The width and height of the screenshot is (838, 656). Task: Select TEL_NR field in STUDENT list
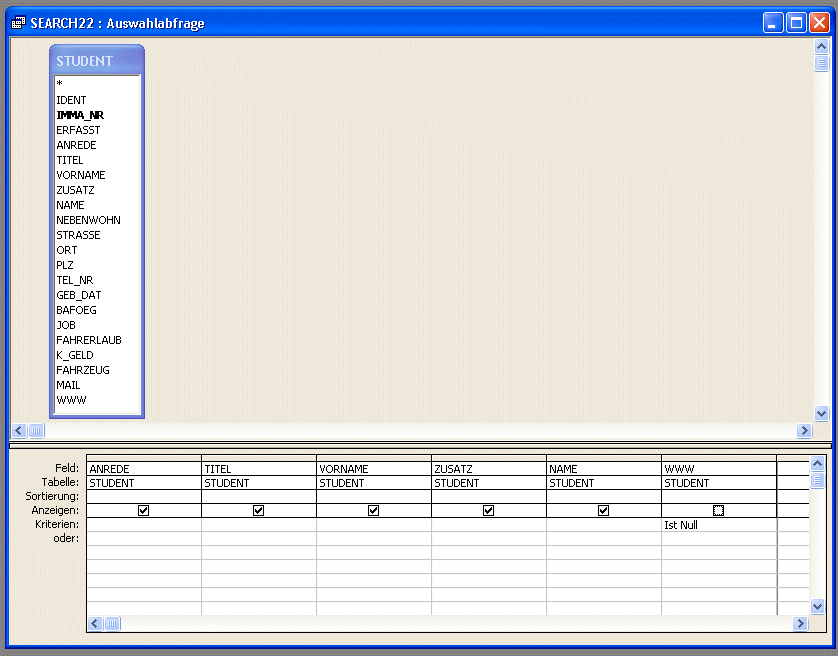97,280
